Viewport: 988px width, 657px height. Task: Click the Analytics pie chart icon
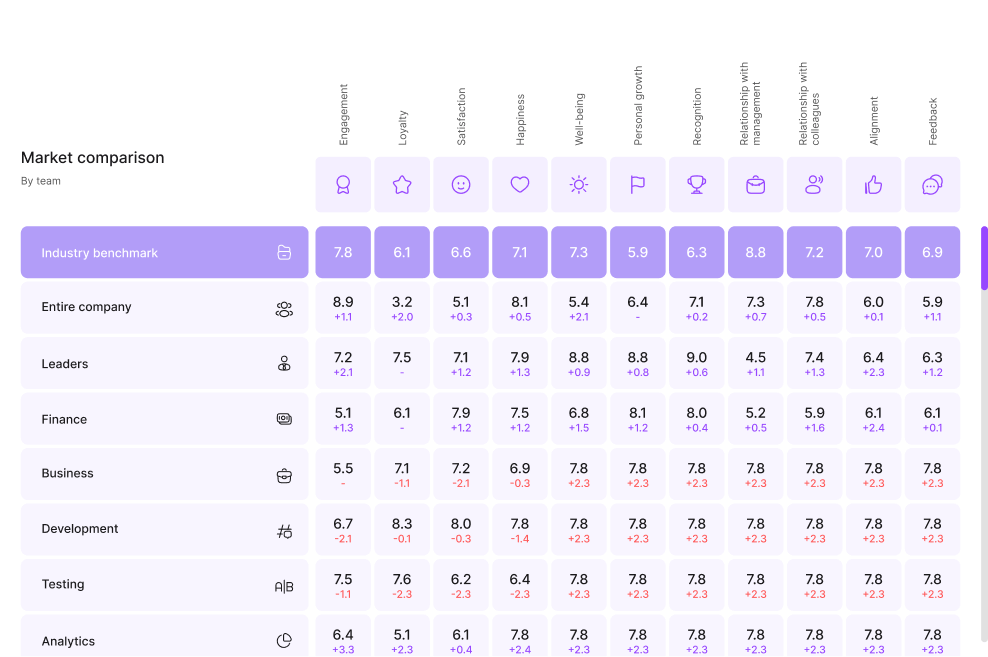284,641
